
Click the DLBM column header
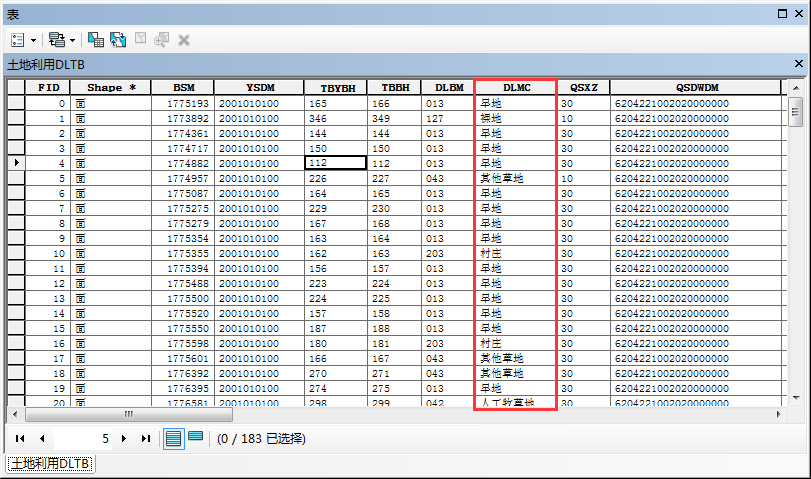pos(448,87)
